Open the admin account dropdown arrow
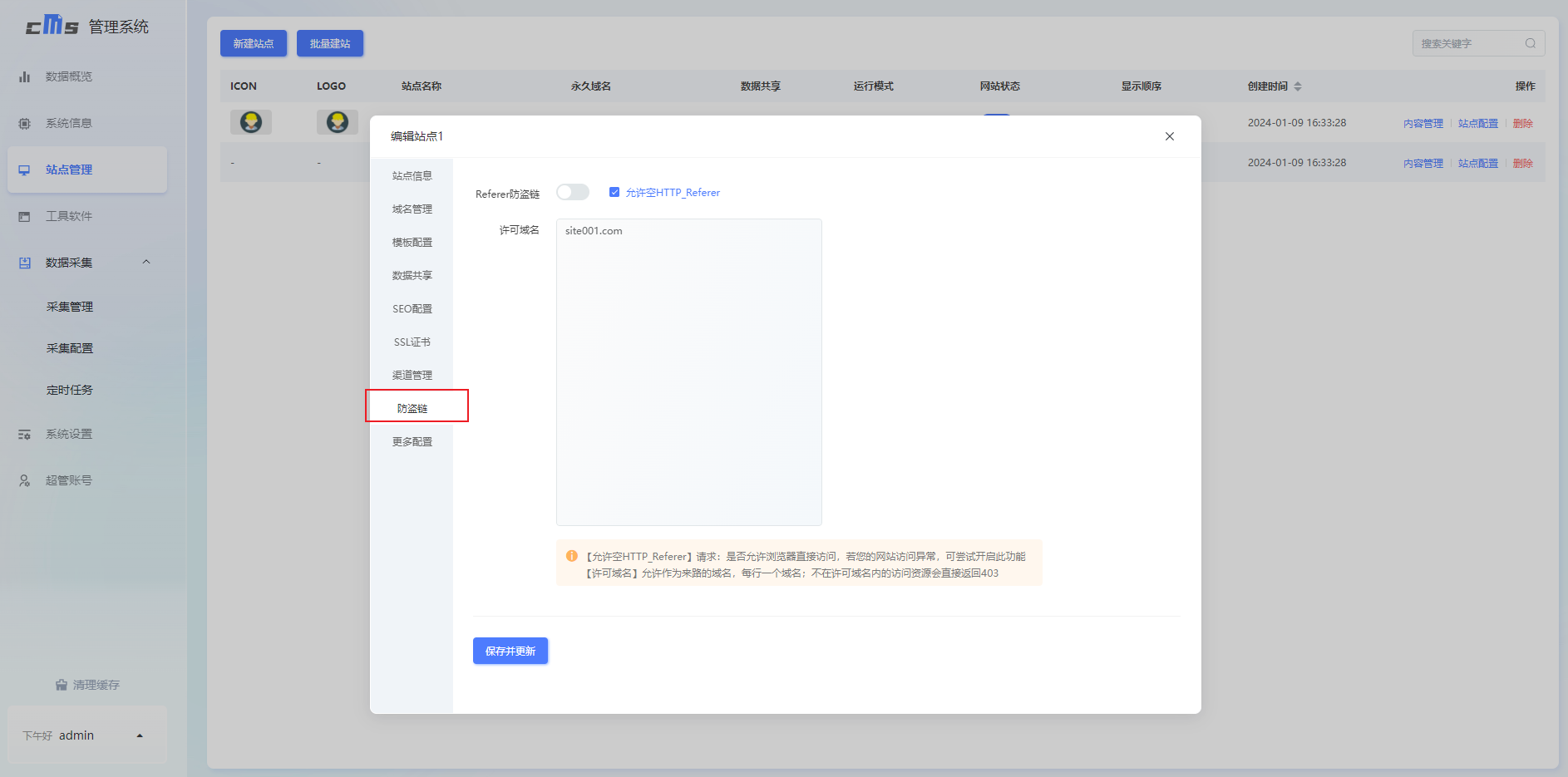Screen dimensions: 1568x777 tap(140, 735)
